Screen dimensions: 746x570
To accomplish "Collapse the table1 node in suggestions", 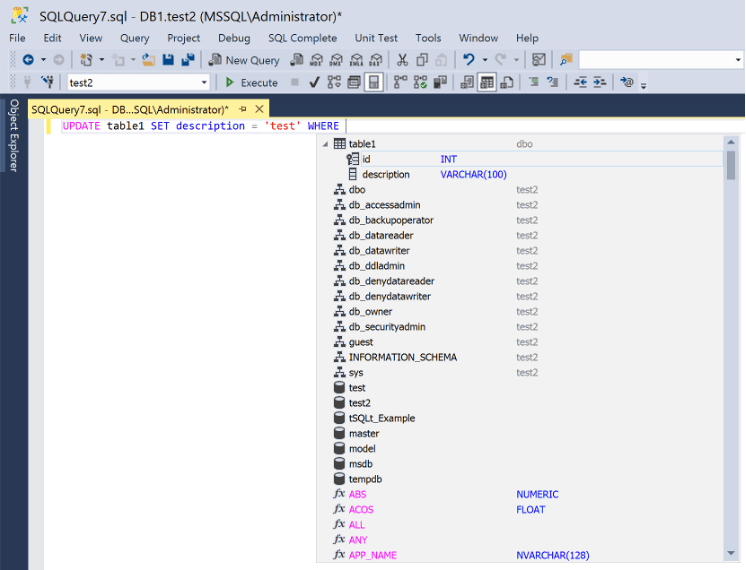I will click(325, 144).
